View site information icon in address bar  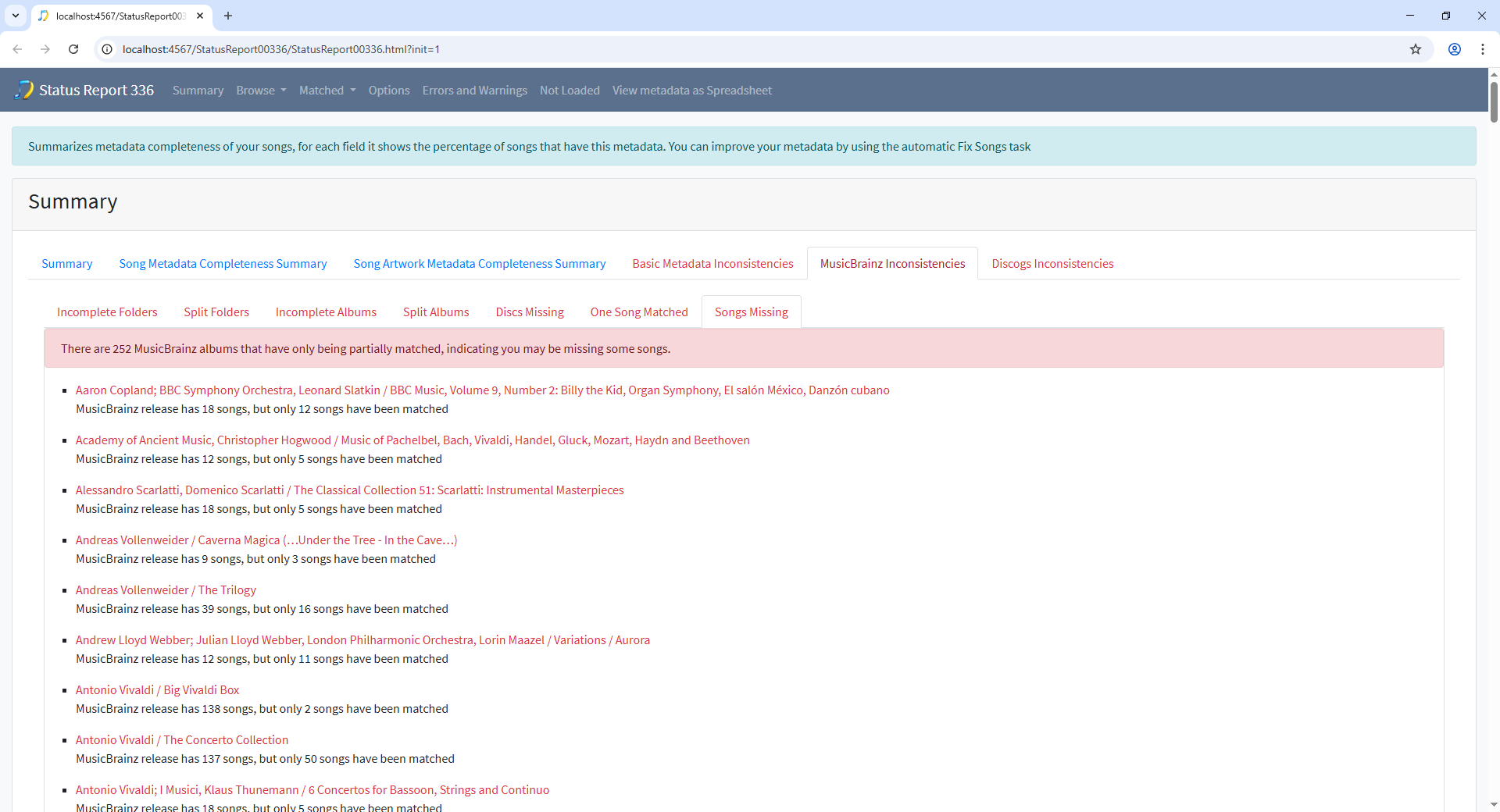(108, 49)
